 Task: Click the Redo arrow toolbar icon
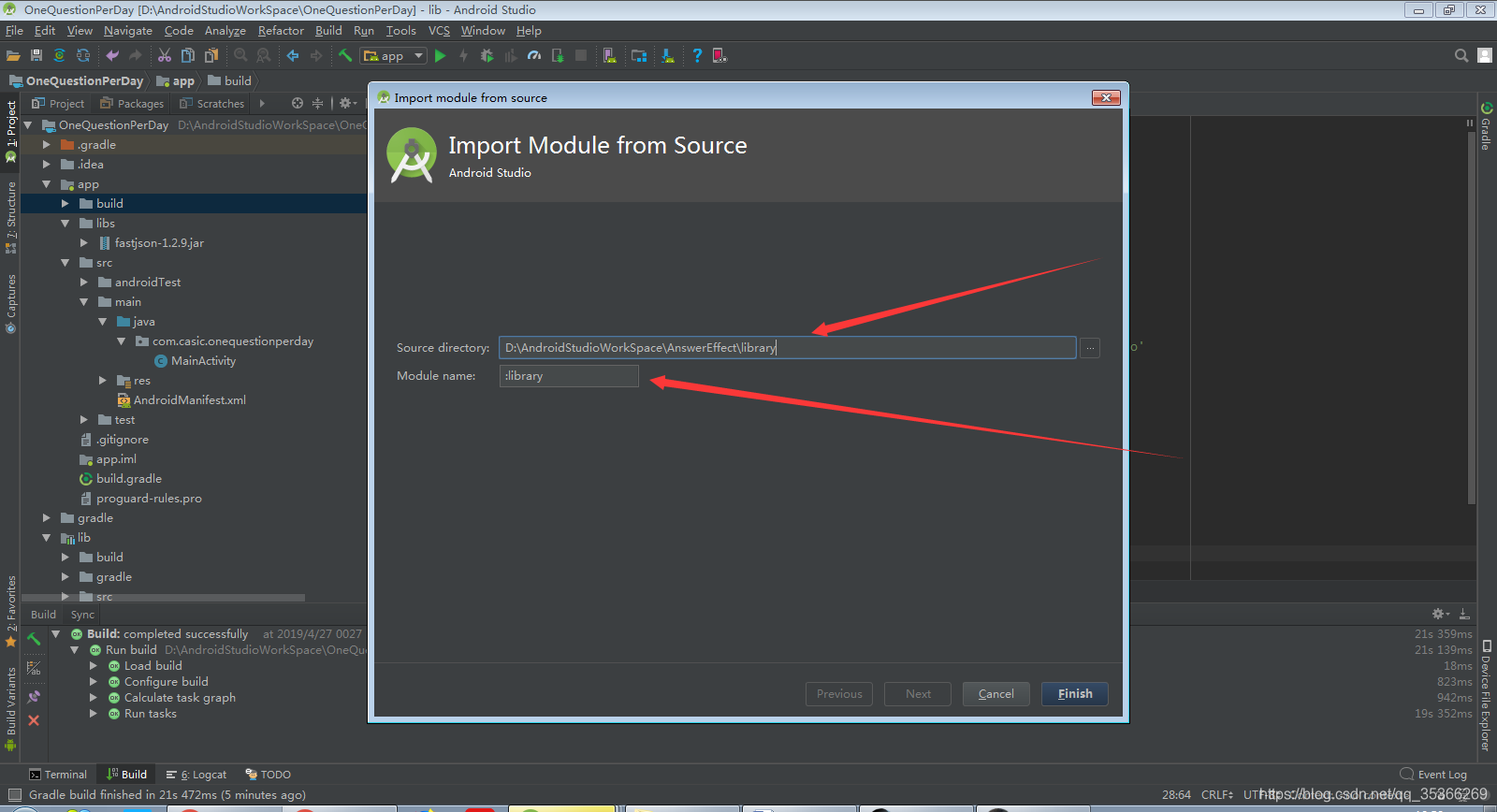[136, 56]
